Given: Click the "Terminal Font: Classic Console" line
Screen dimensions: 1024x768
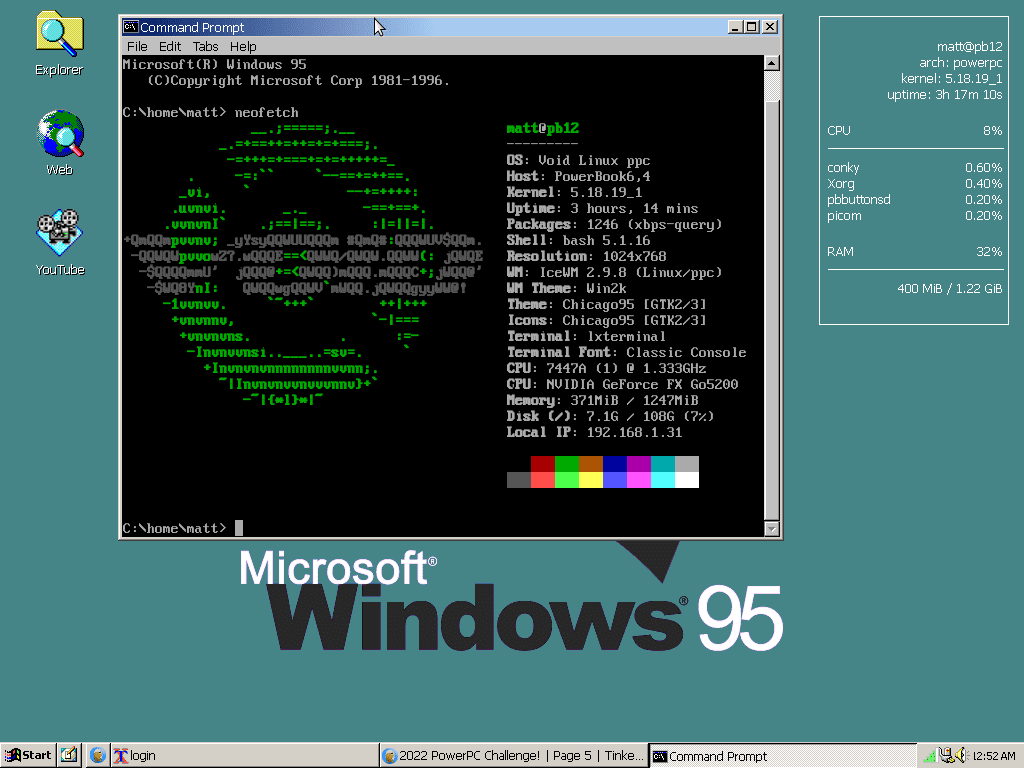Looking at the screenshot, I should [x=626, y=352].
